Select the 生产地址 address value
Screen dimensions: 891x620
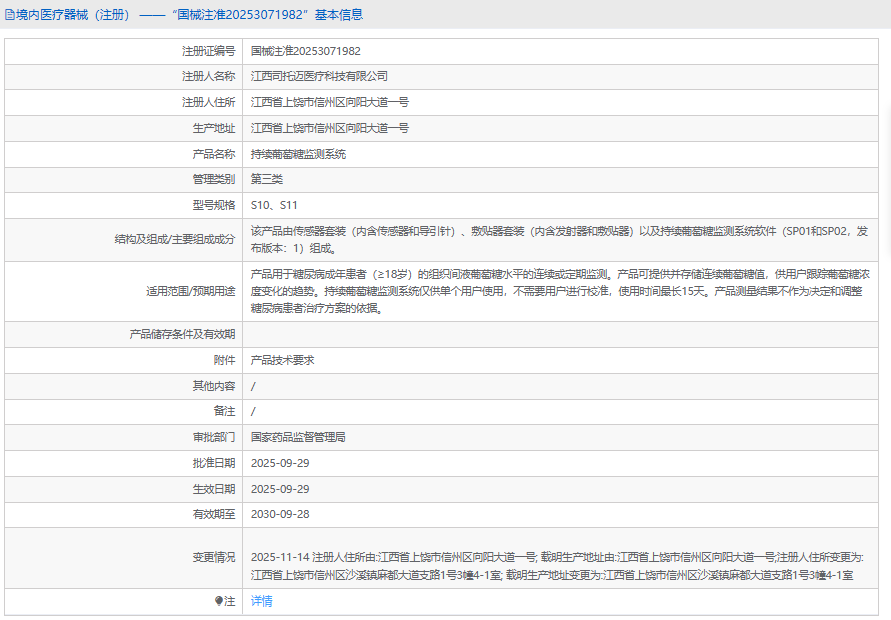[x=330, y=128]
